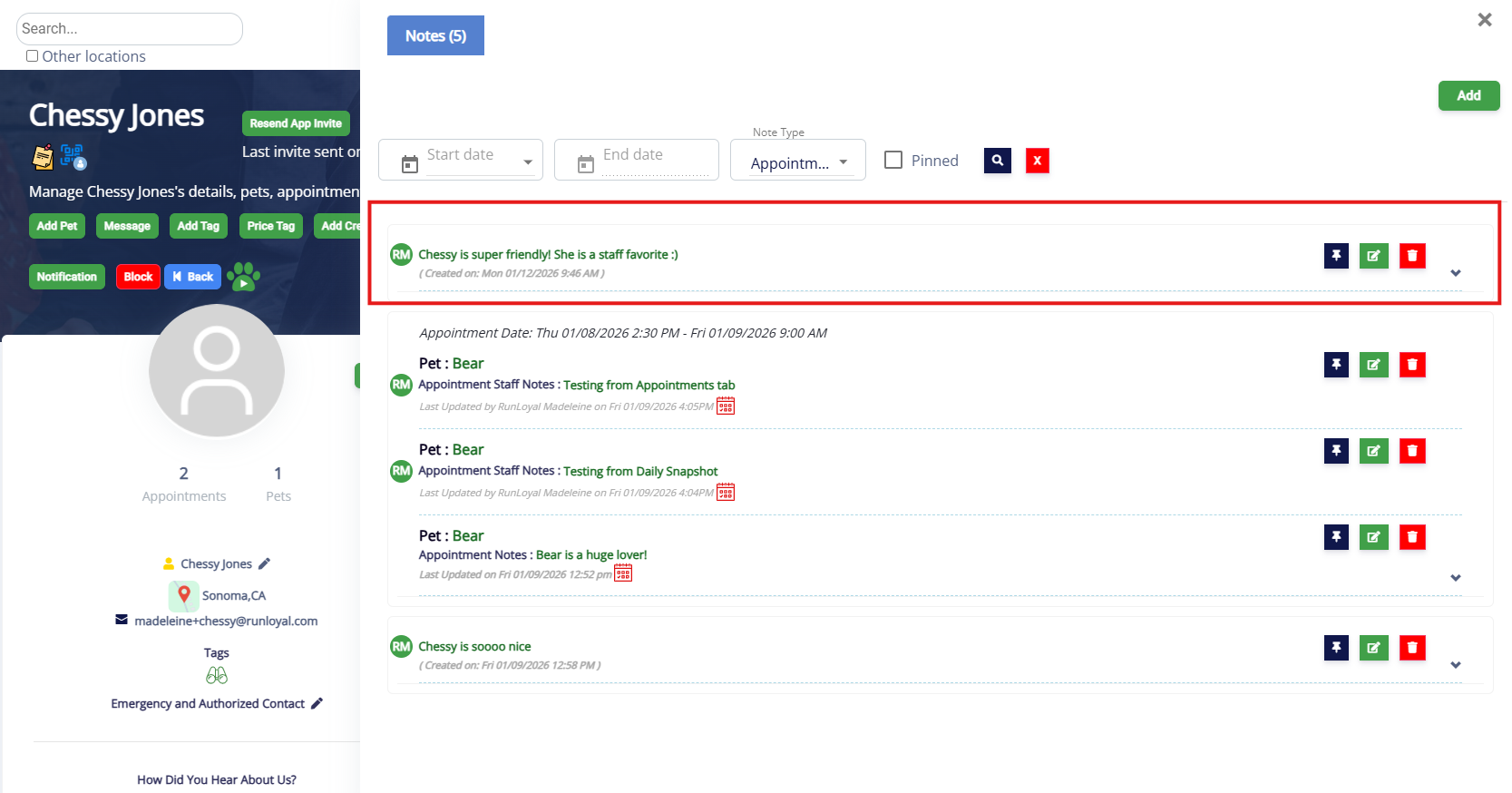This screenshot has width=1512, height=793.
Task: Edit the 'Bear is a huge lover' note
Action: [1374, 537]
